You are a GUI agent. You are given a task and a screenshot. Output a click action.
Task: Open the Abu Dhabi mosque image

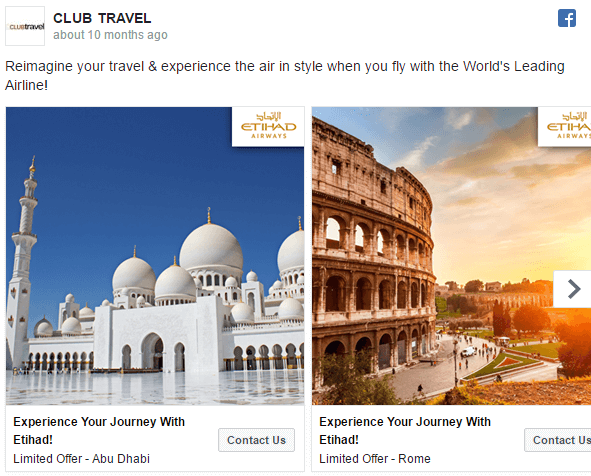[x=155, y=256]
